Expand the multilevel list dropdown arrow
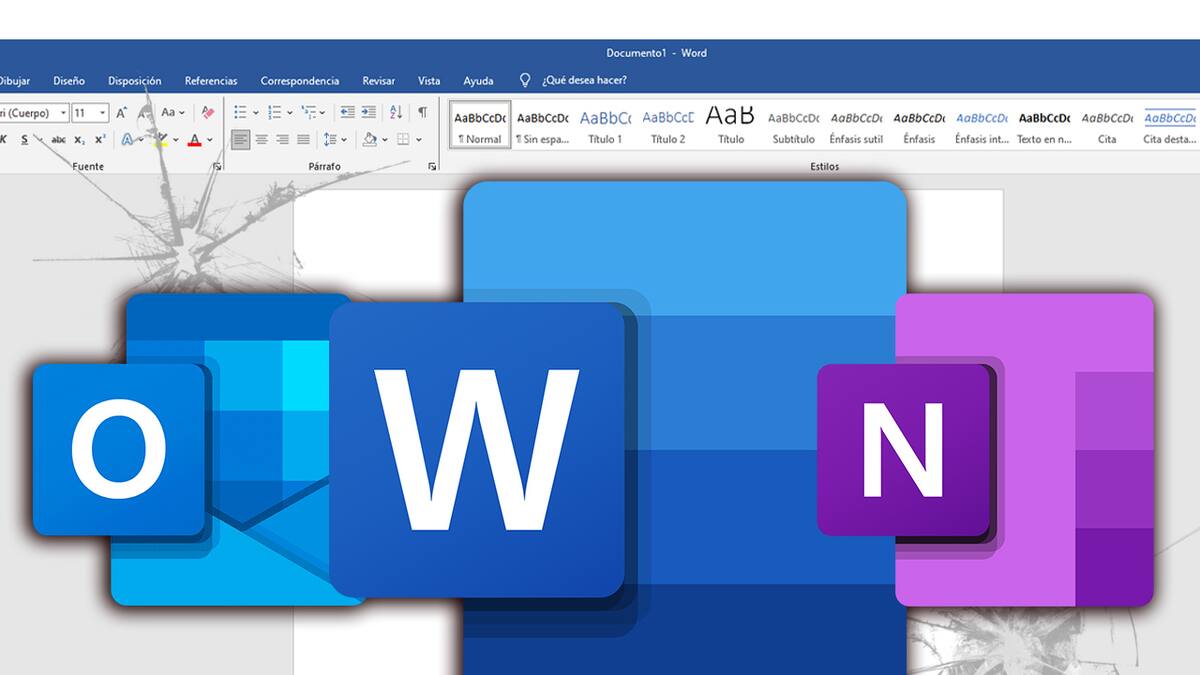 [x=322, y=112]
